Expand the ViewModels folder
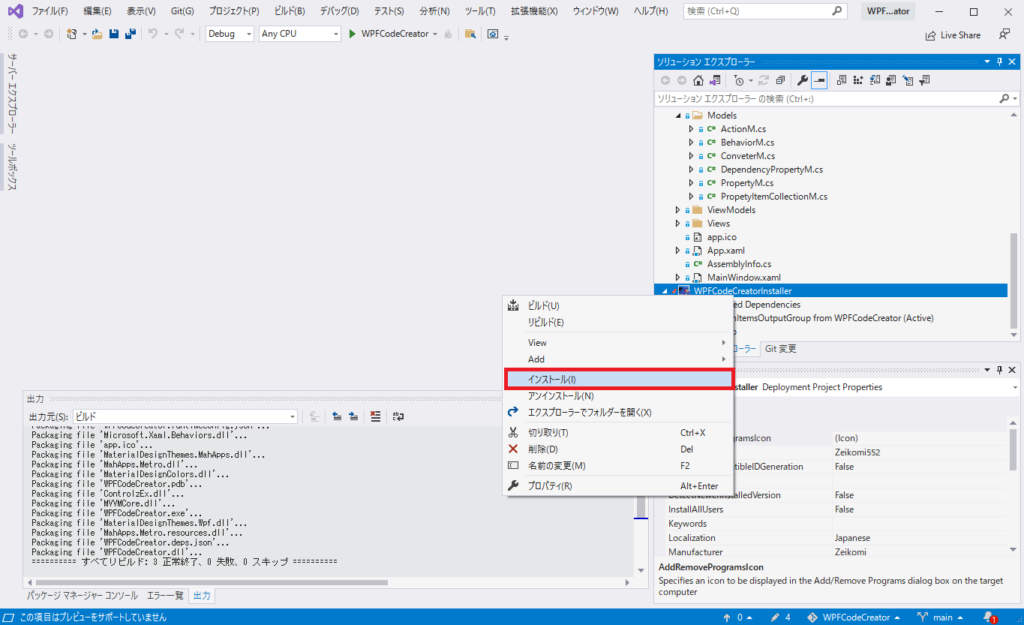This screenshot has width=1024, height=625. [678, 210]
